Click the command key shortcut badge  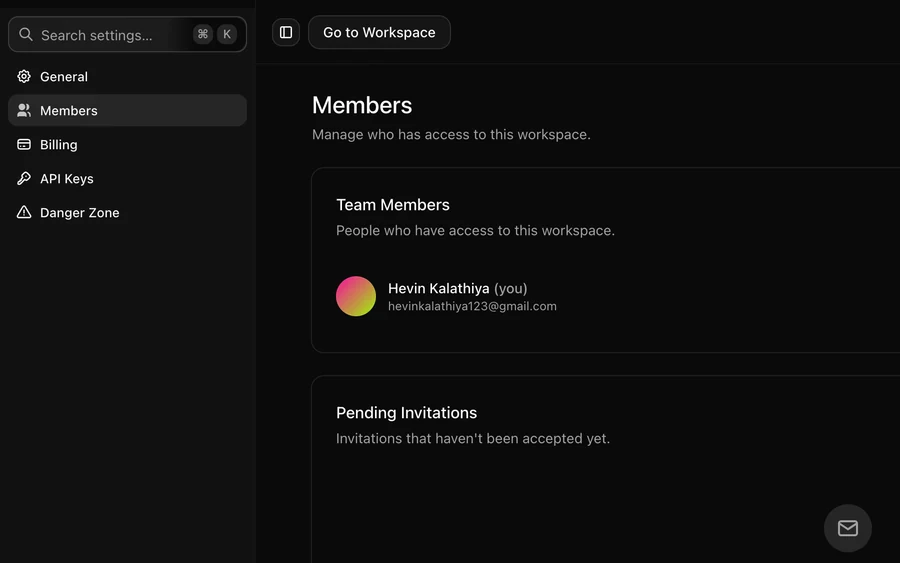click(203, 34)
